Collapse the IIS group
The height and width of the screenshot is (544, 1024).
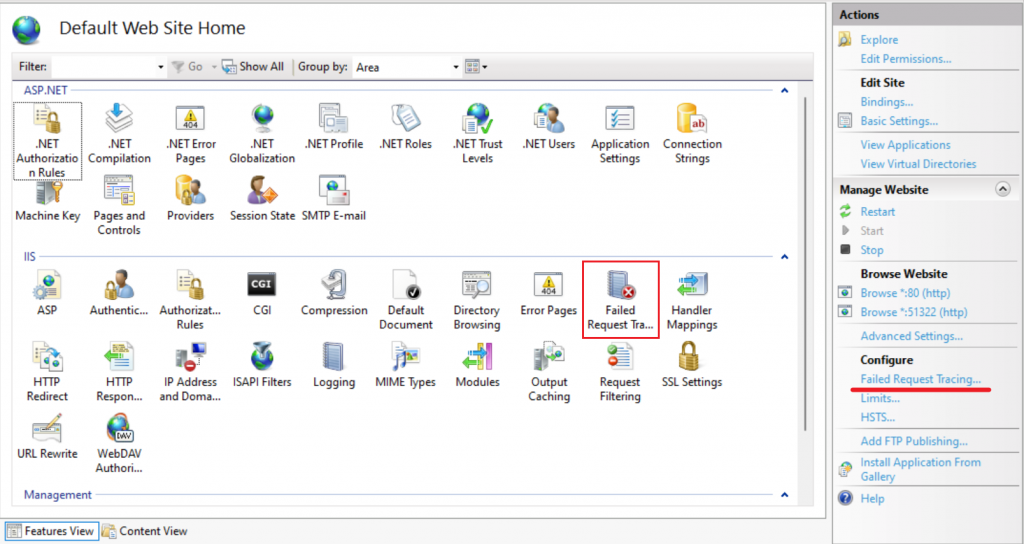coord(785,257)
